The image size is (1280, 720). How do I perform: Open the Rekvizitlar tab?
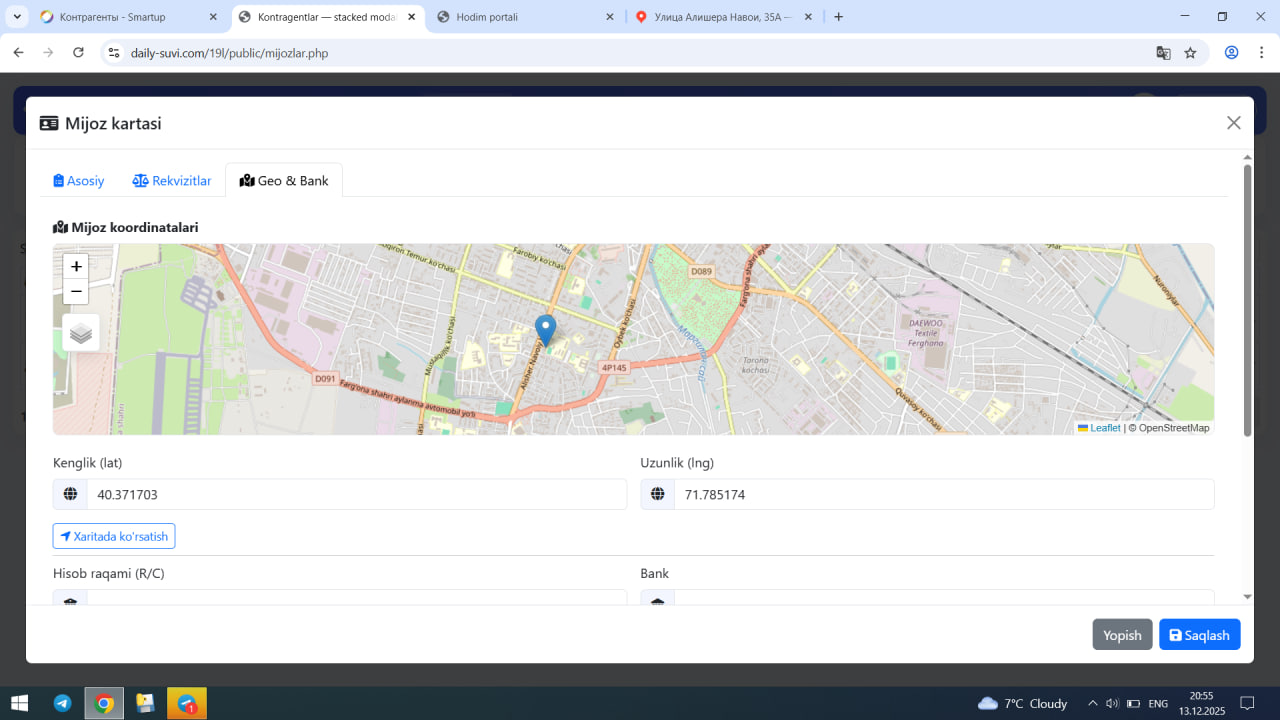tap(172, 181)
